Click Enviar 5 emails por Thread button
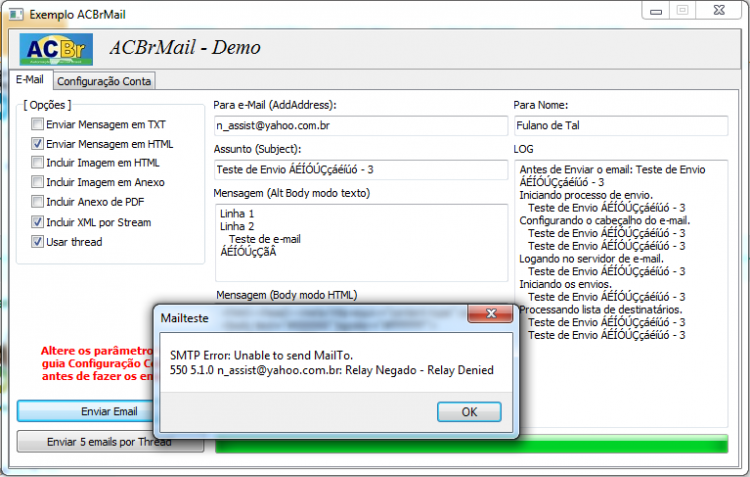Screen dimensions: 750x477 (110, 442)
